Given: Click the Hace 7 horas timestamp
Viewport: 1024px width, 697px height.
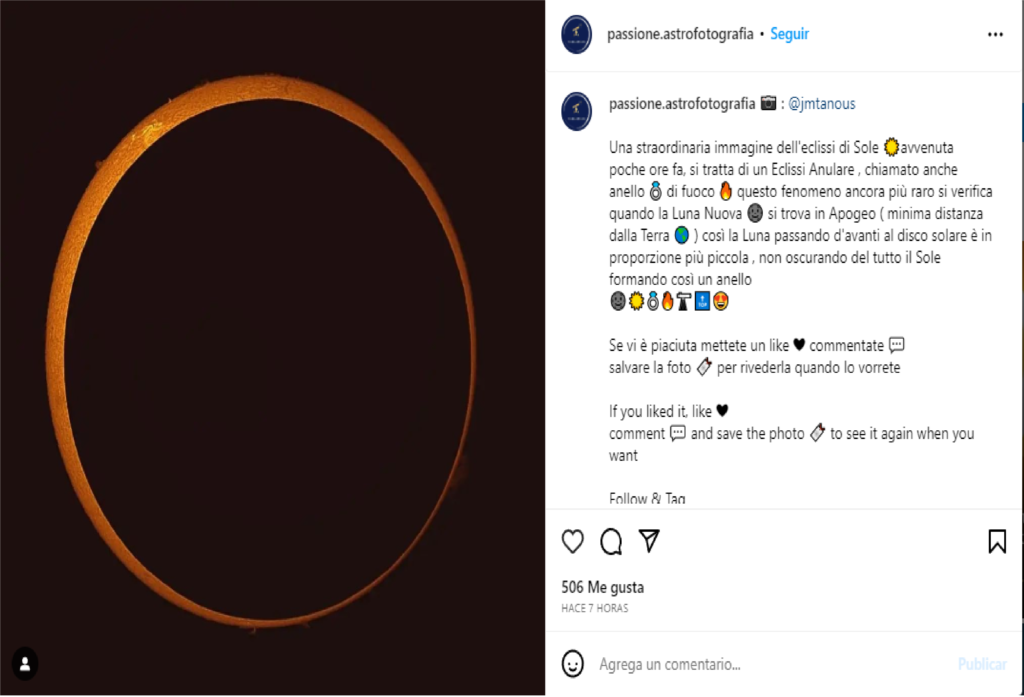Looking at the screenshot, I should 595,608.
